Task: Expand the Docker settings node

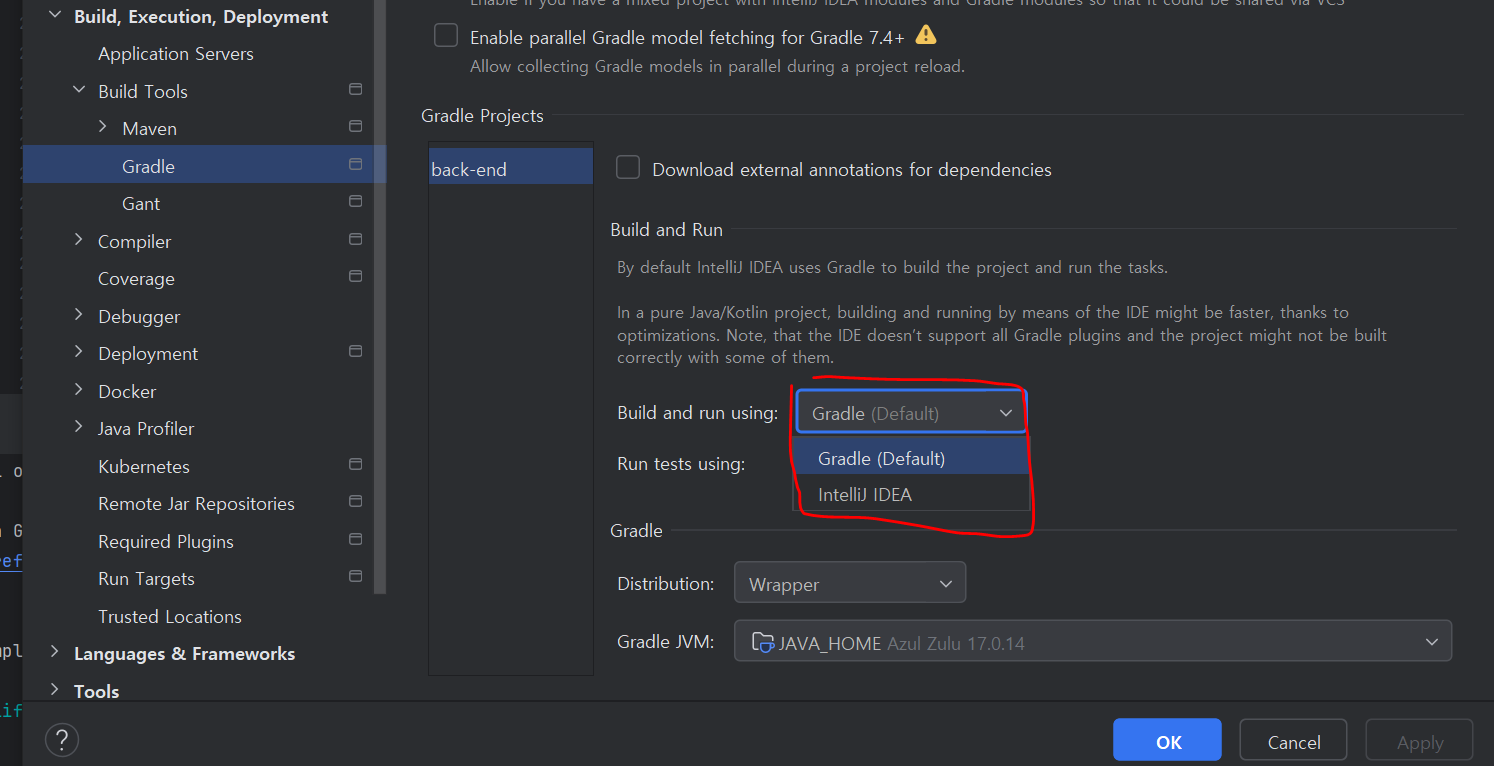Action: pos(79,390)
